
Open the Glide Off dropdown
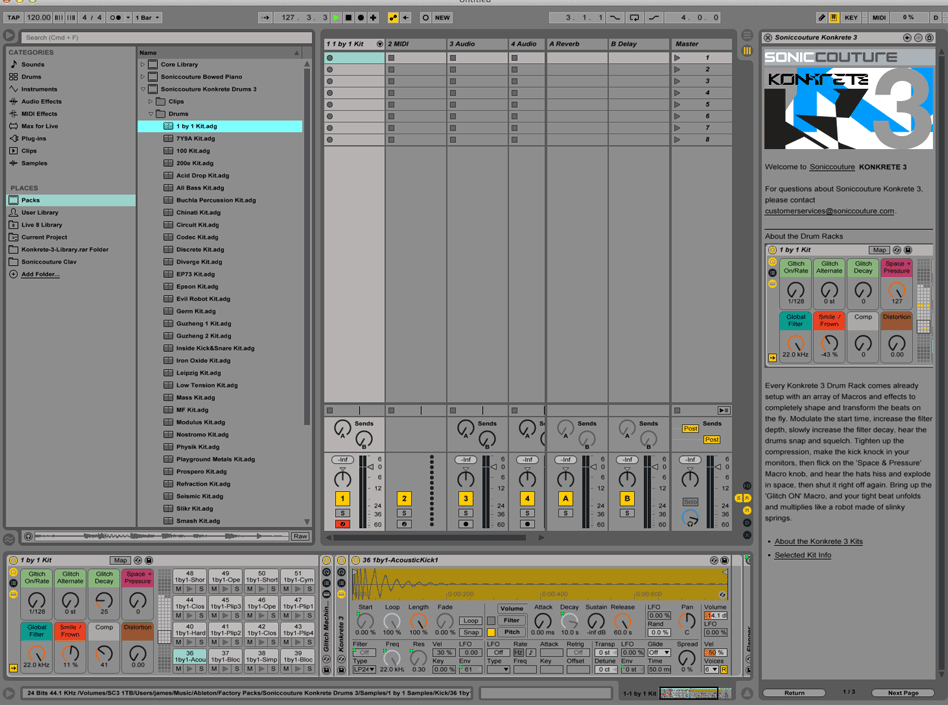point(659,652)
